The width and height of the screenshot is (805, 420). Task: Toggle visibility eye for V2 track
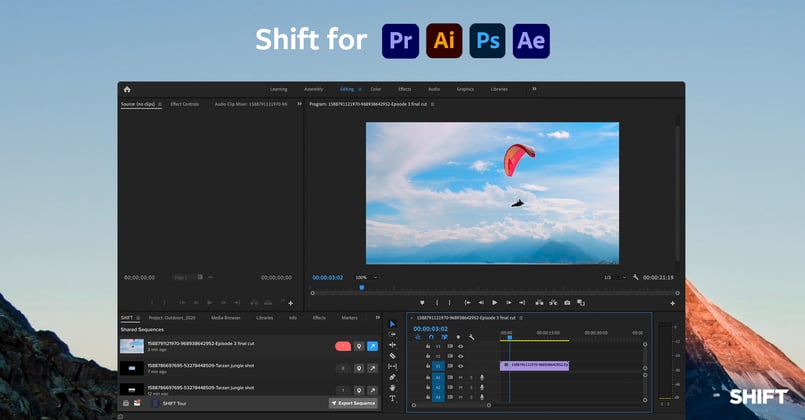tap(461, 356)
